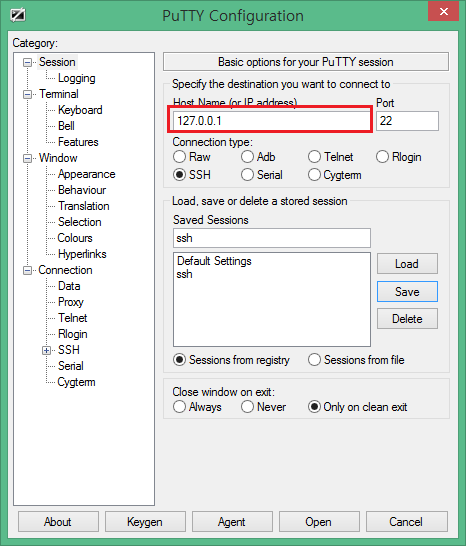Open the Connection category
466x546 pixels.
tap(65, 270)
